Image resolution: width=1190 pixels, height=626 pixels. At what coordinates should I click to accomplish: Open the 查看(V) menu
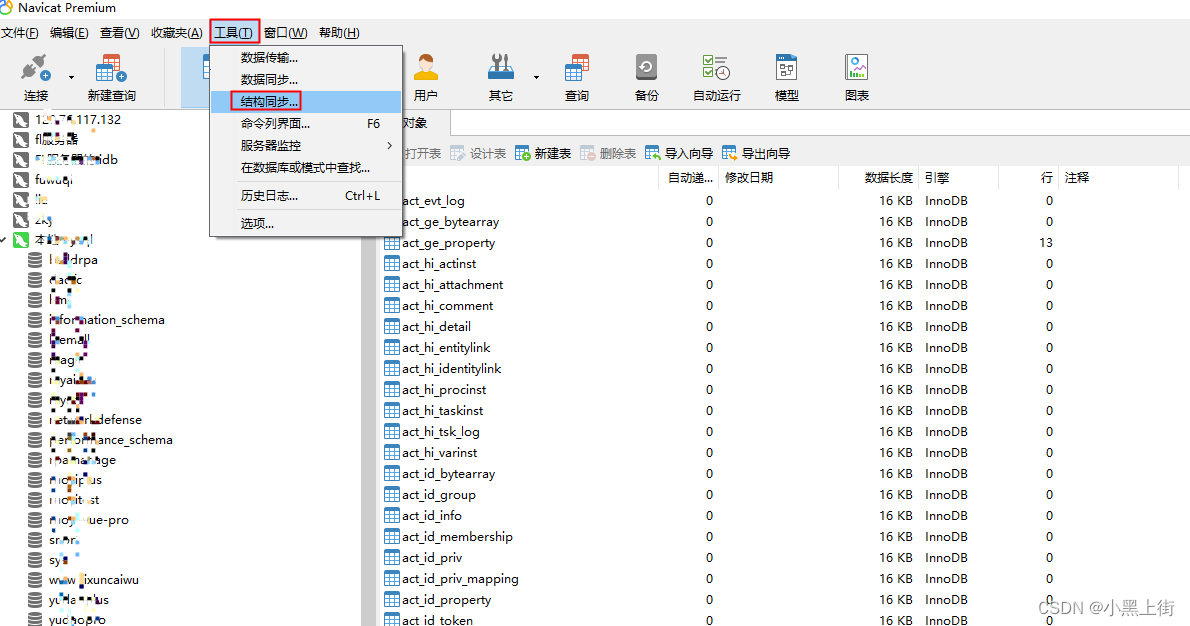119,33
